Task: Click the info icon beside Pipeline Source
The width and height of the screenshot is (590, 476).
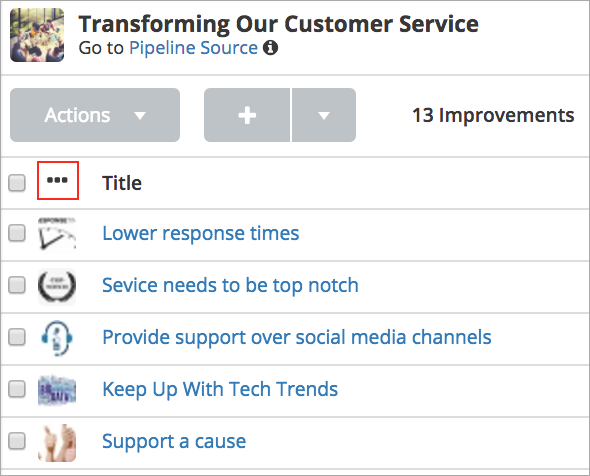Action: point(270,48)
